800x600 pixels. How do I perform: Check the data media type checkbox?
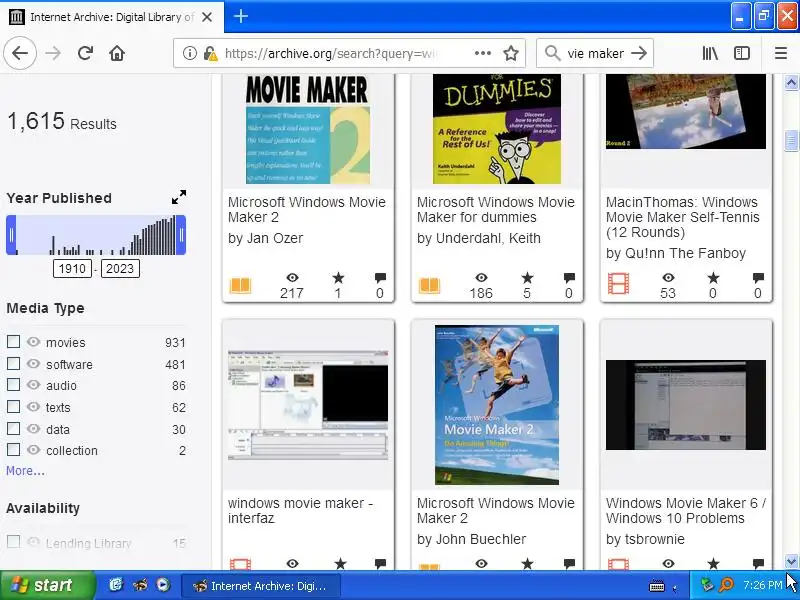13,428
